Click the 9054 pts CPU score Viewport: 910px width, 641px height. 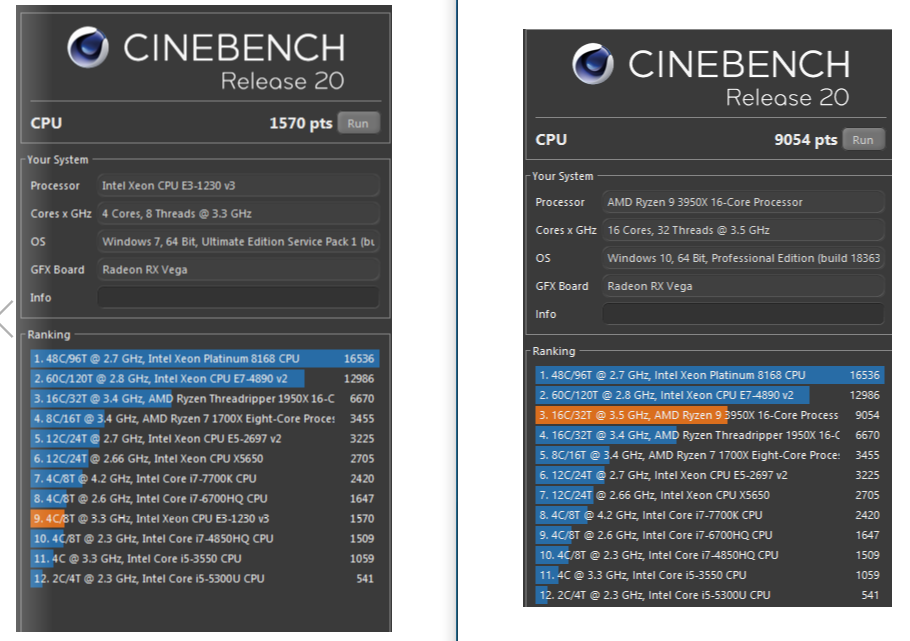(806, 139)
